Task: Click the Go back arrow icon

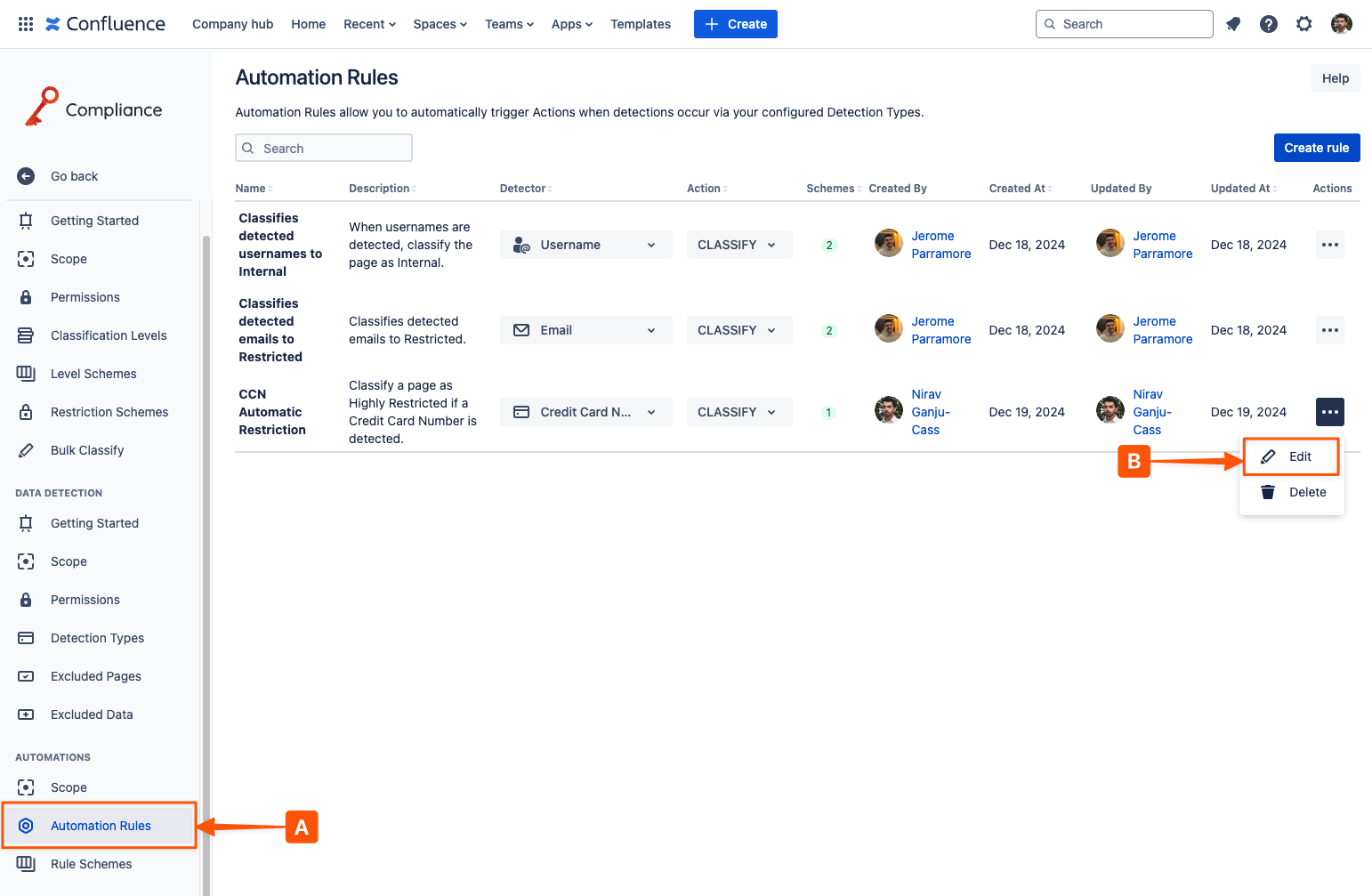Action: [26, 176]
